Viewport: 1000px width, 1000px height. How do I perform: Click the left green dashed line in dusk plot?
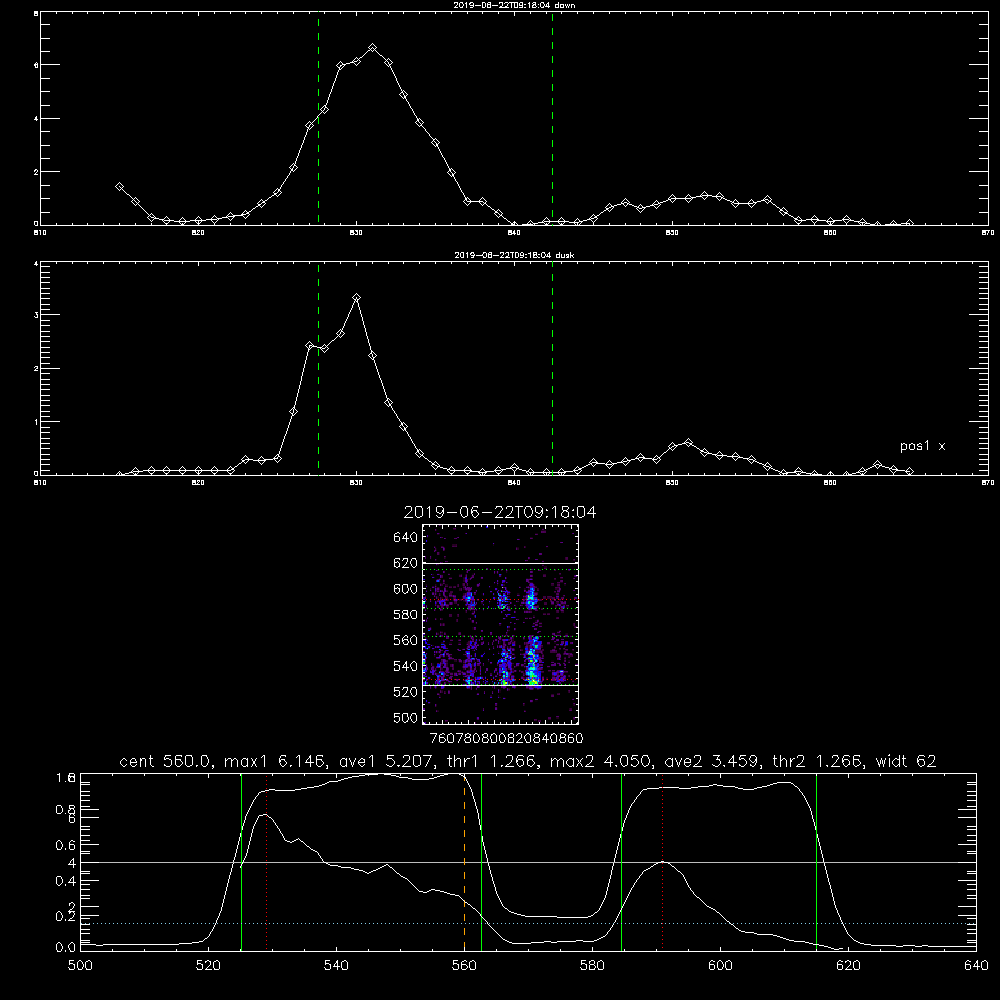318,368
